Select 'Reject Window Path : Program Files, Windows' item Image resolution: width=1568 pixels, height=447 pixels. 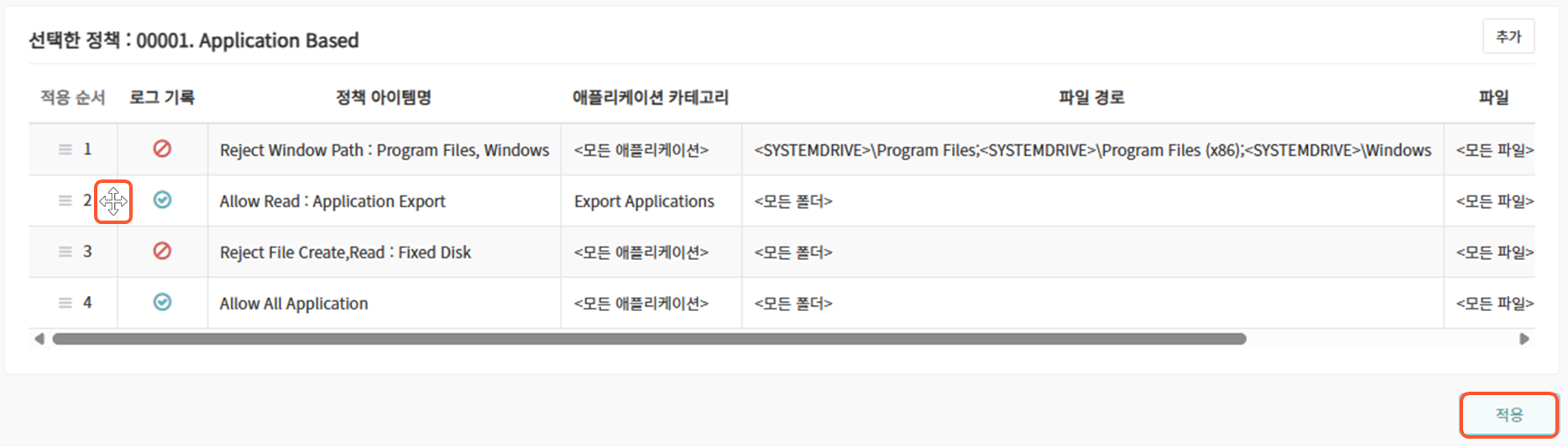[x=384, y=150]
